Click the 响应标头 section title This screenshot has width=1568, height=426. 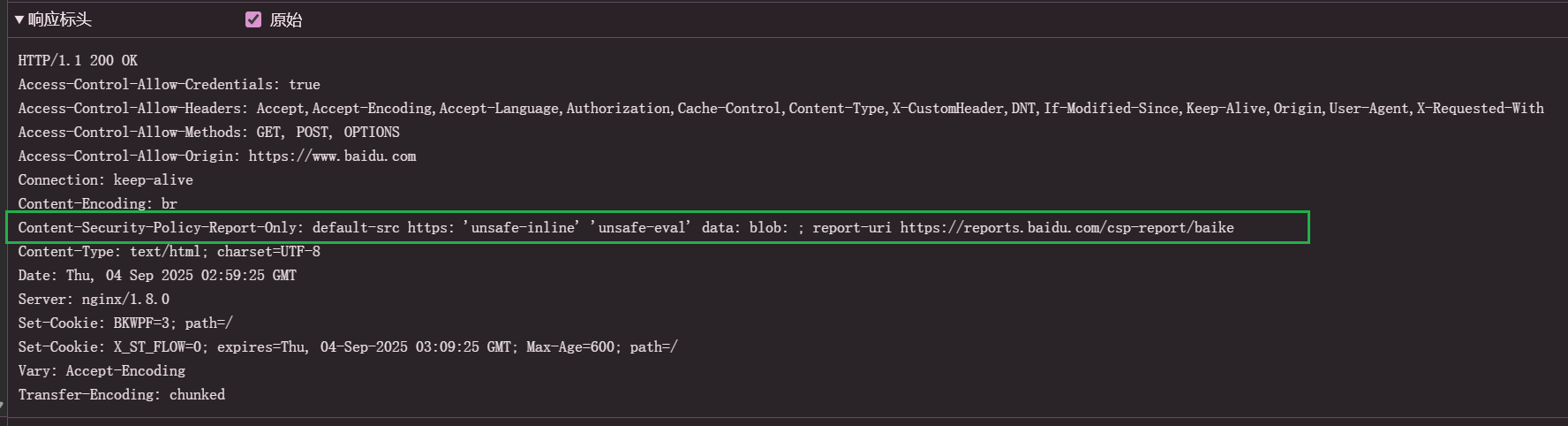pyautogui.click(x=60, y=19)
